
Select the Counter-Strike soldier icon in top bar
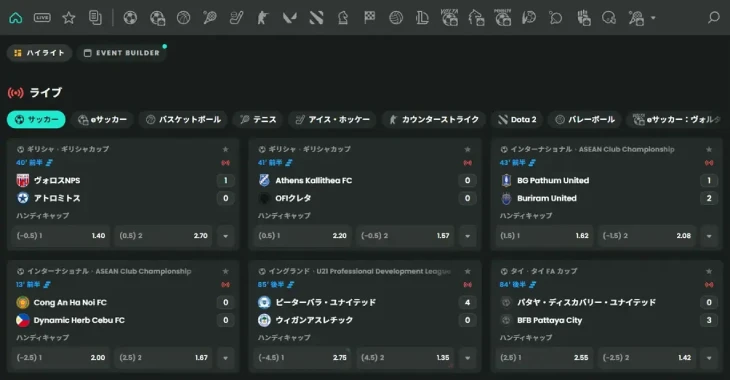[x=263, y=18]
